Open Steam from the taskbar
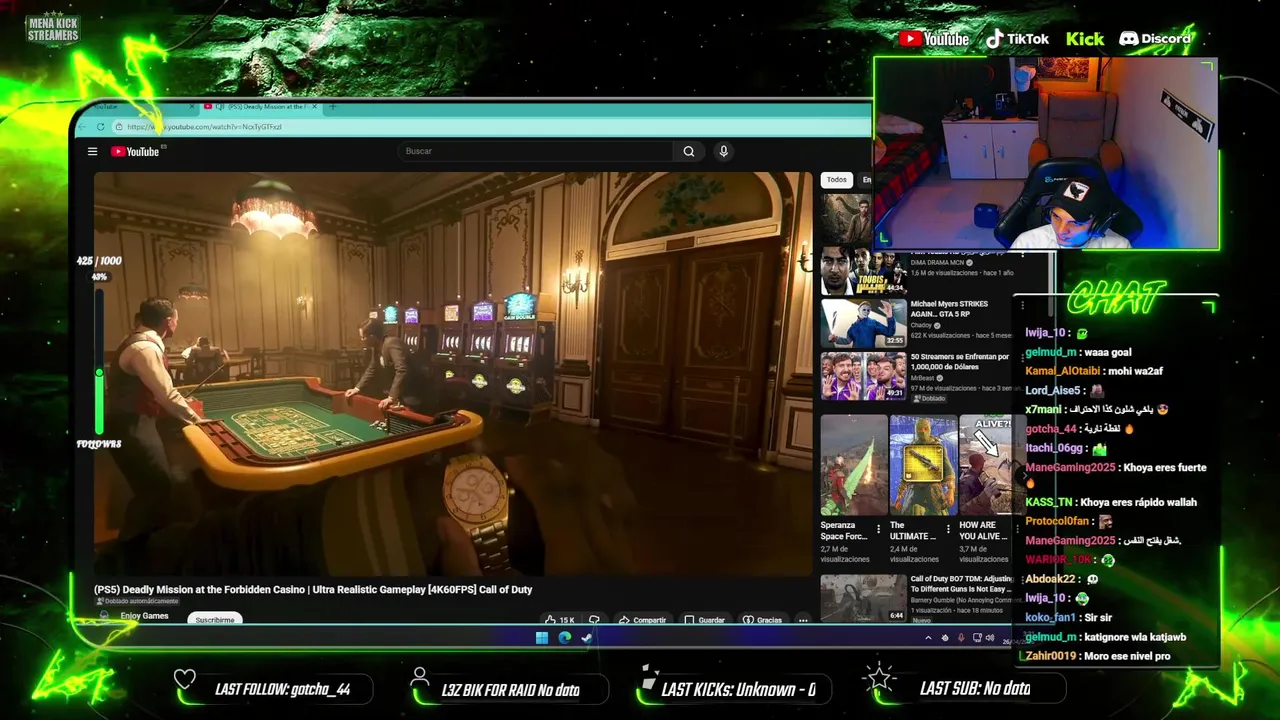Screen dimensions: 1280x720 pos(587,637)
